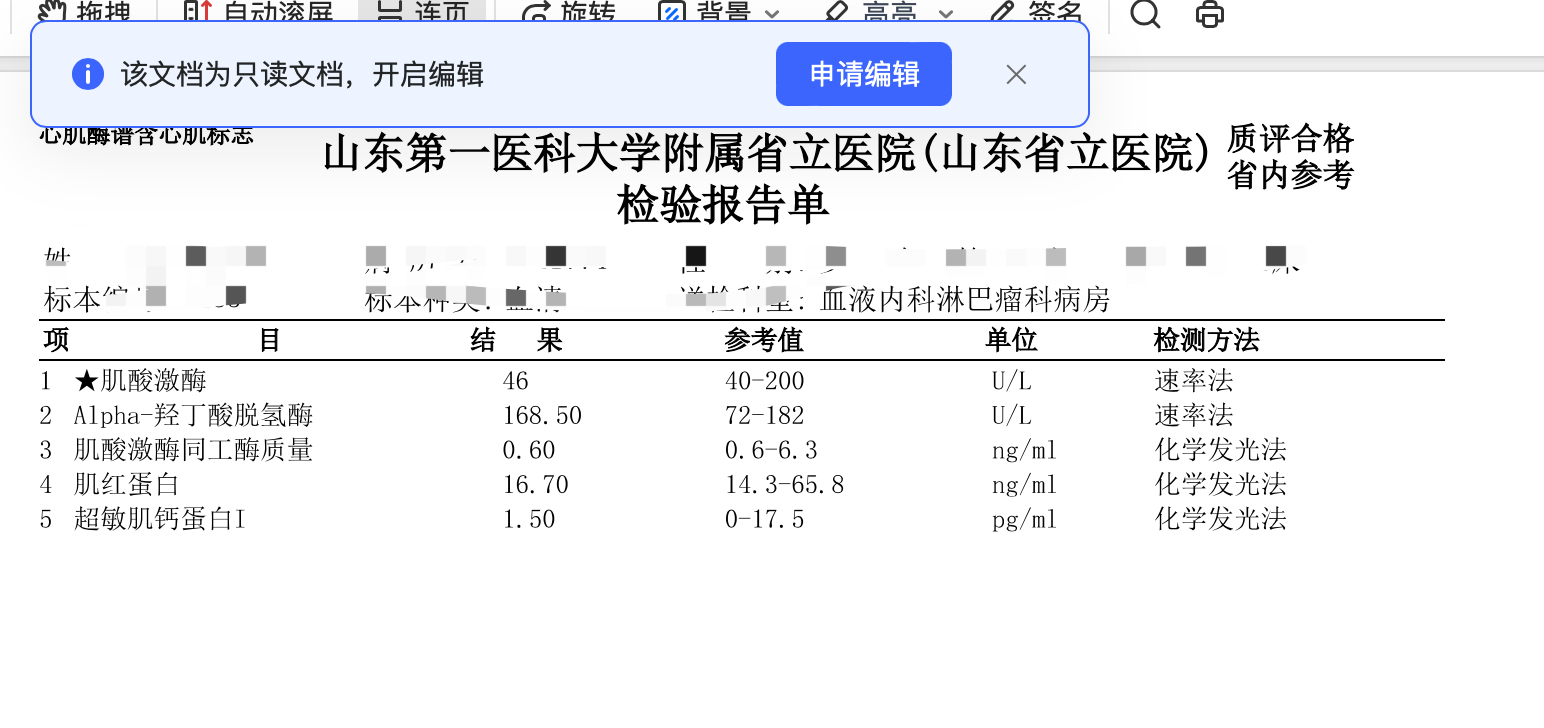Click U/L unit in the ★肌酸激酶 row
The height and width of the screenshot is (728, 1544).
point(1012,381)
